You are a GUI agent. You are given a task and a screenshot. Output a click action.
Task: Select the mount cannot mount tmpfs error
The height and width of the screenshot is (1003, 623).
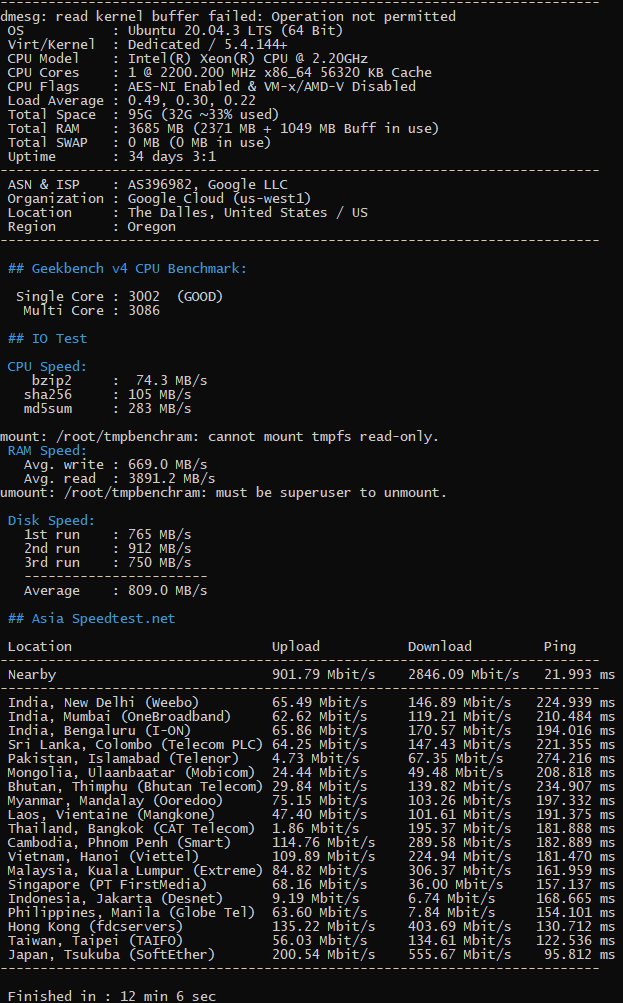click(x=219, y=438)
